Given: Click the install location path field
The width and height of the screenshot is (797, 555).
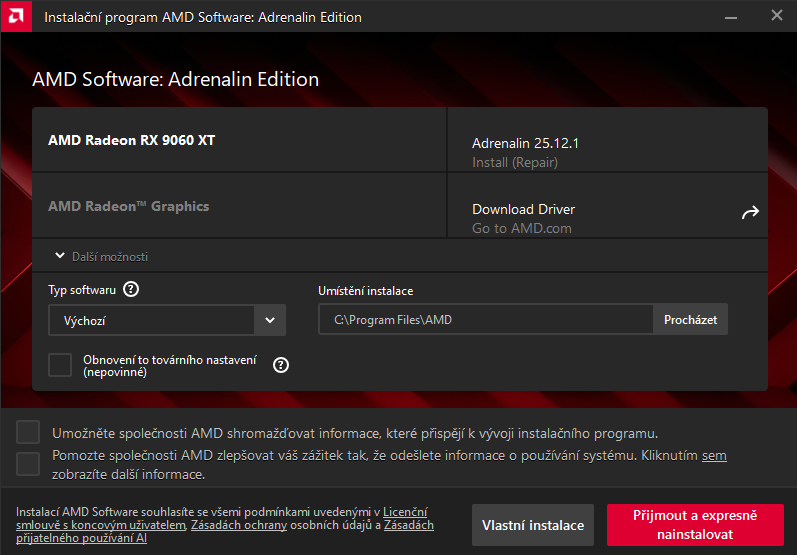Looking at the screenshot, I should [x=486, y=320].
